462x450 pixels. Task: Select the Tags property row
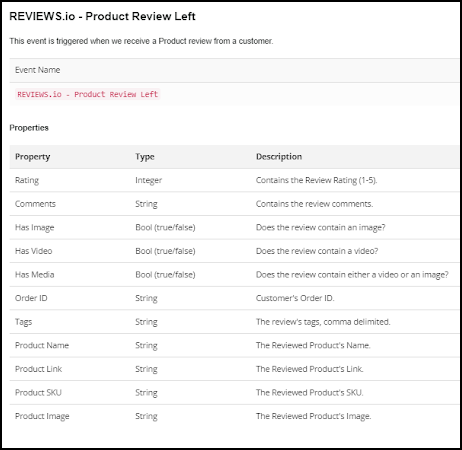click(x=234, y=322)
